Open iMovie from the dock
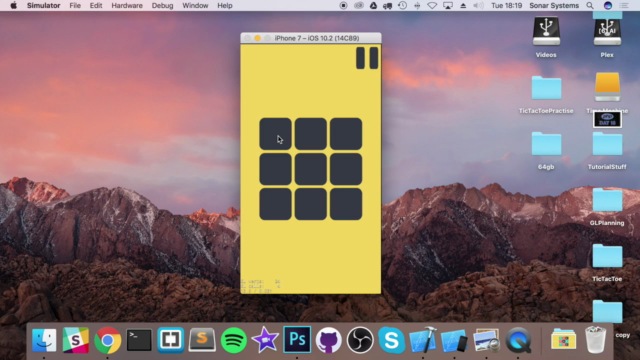The image size is (640, 360). [x=265, y=340]
